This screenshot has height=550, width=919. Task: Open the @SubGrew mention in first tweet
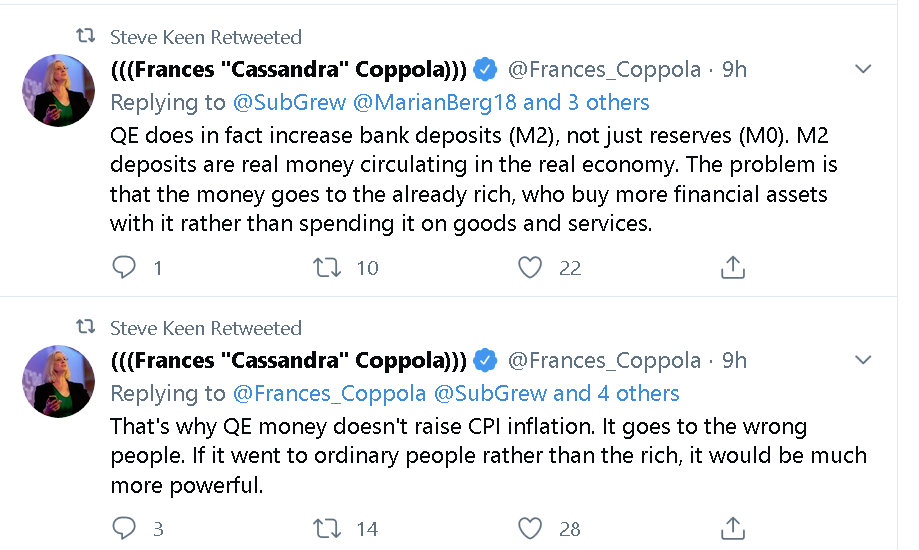point(290,103)
